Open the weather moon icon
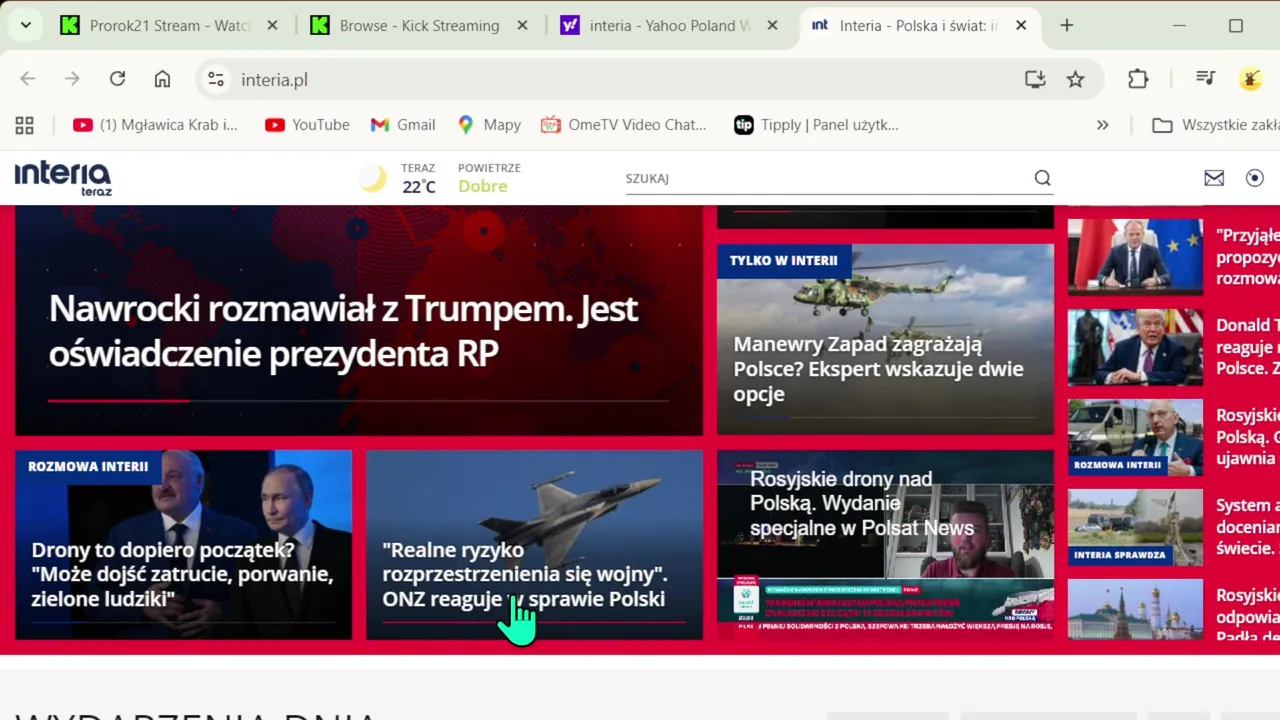Image resolution: width=1280 pixels, height=720 pixels. (372, 178)
